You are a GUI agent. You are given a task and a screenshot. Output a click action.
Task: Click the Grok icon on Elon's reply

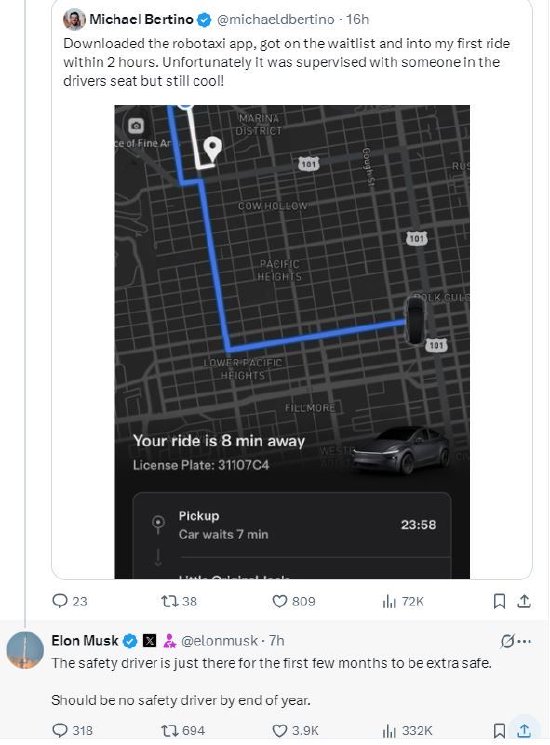pos(507,641)
